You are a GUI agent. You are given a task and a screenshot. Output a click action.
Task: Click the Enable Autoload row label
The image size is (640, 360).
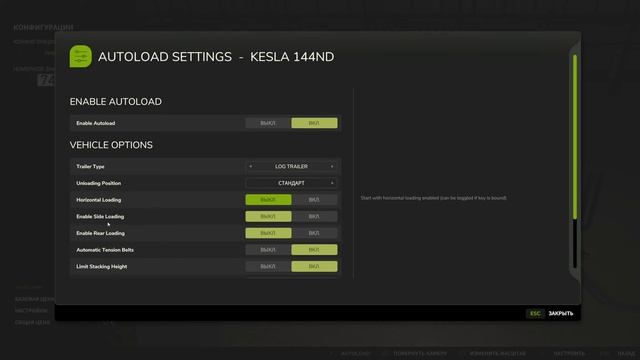click(96, 123)
